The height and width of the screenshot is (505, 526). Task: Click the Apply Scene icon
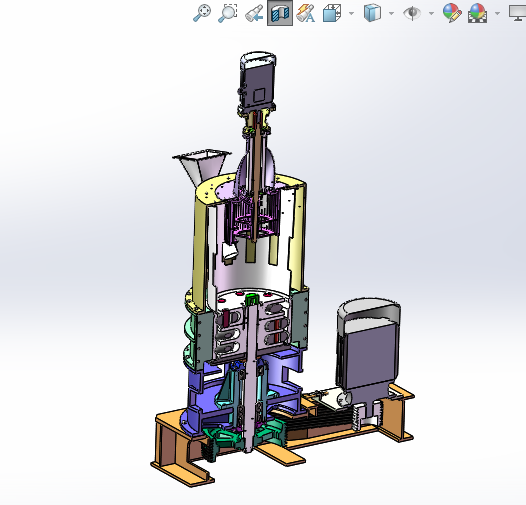click(x=477, y=13)
